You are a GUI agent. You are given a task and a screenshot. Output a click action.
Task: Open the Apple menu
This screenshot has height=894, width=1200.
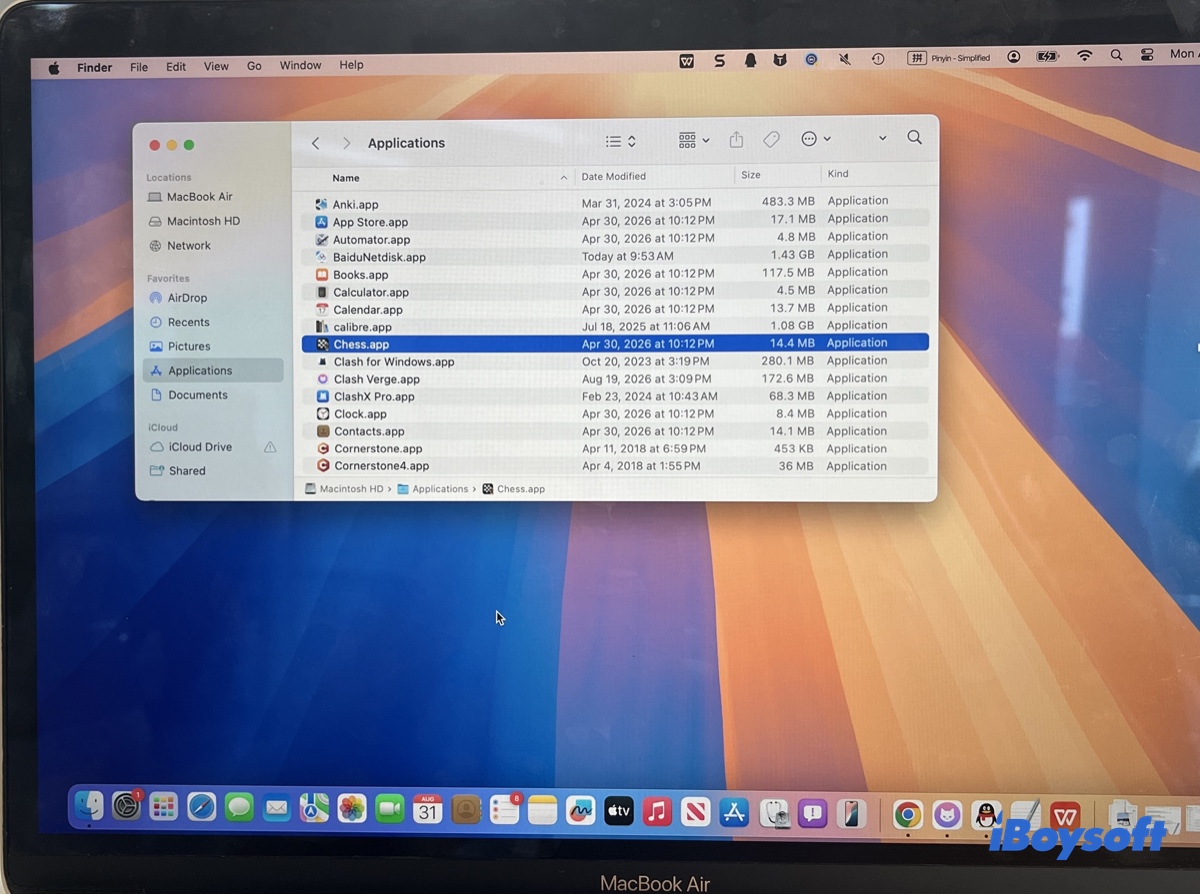pos(54,68)
